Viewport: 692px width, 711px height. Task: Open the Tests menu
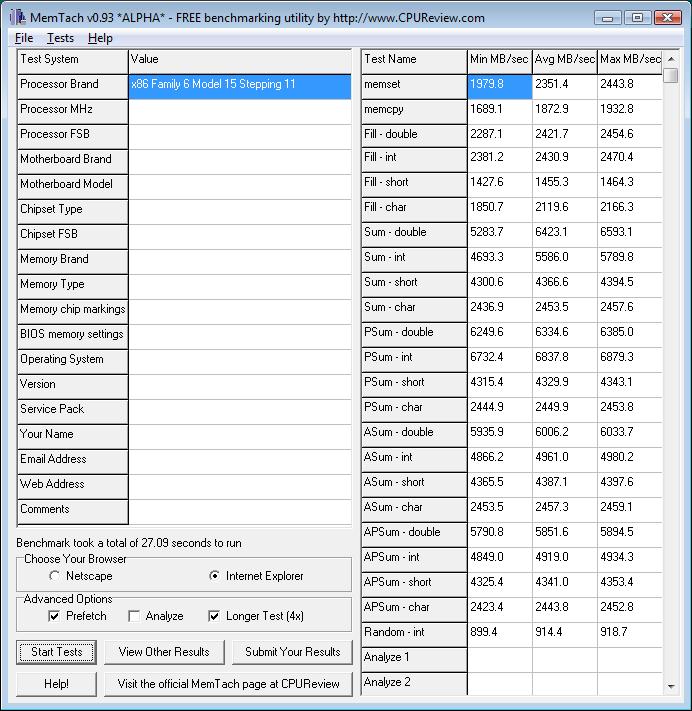[x=60, y=38]
